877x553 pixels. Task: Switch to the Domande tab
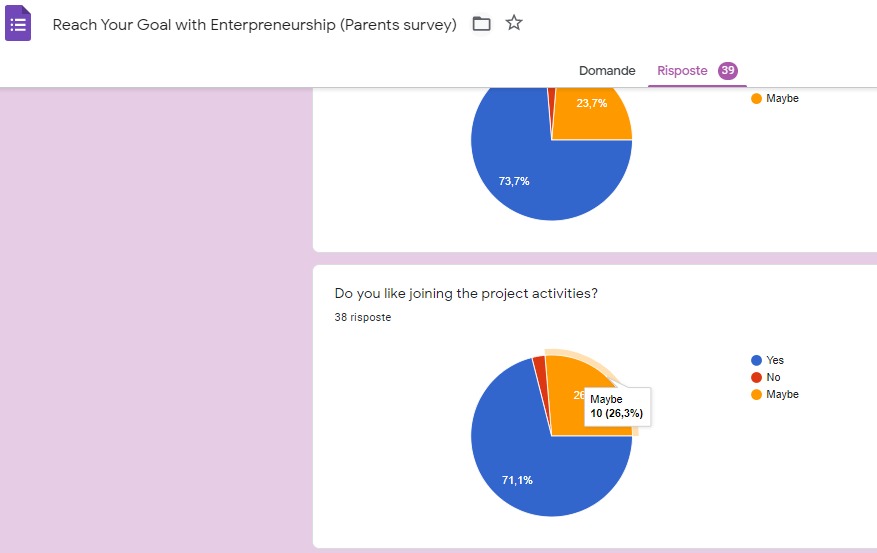[x=607, y=71]
